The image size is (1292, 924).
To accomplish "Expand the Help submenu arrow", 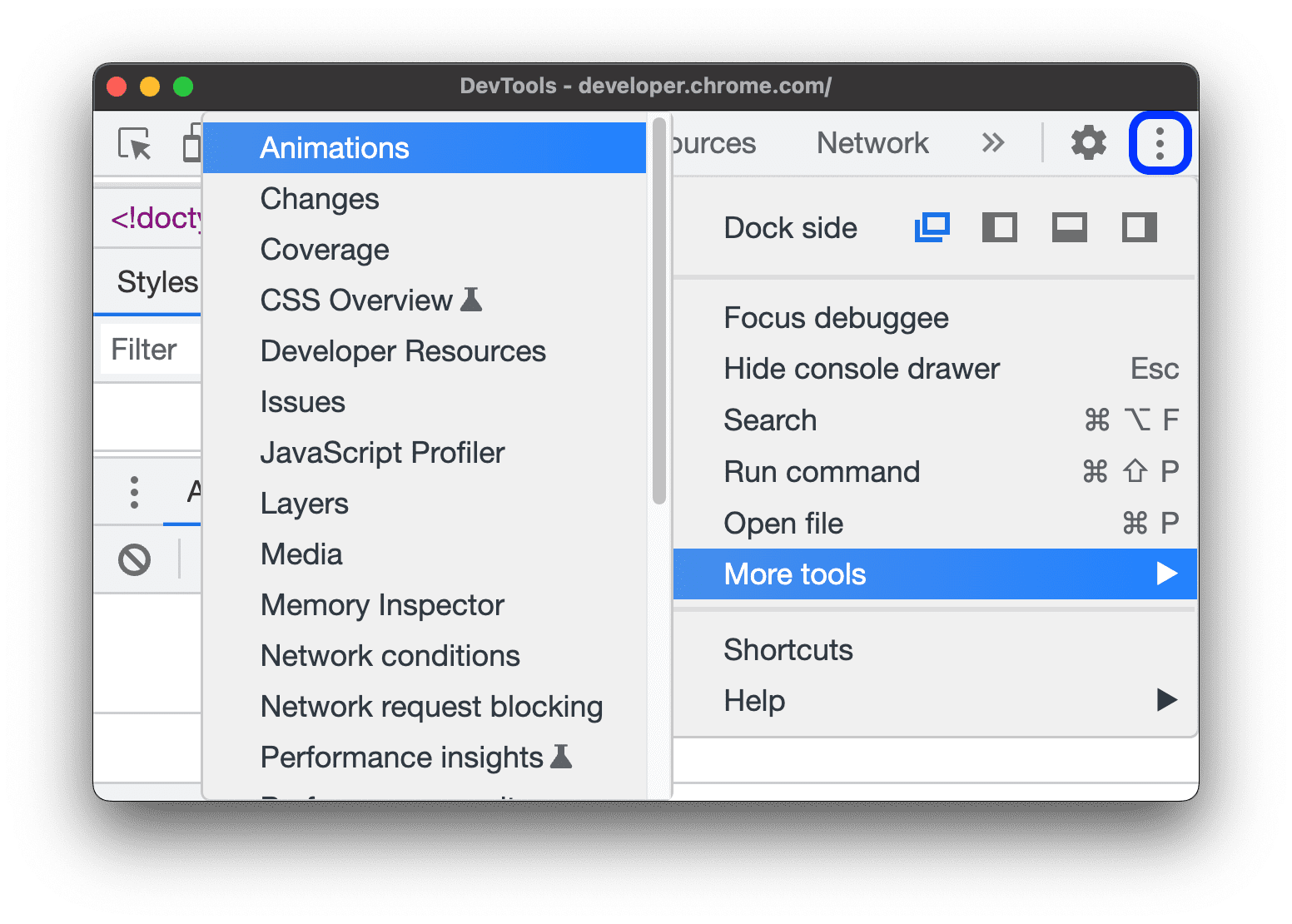I will pyautogui.click(x=1169, y=700).
